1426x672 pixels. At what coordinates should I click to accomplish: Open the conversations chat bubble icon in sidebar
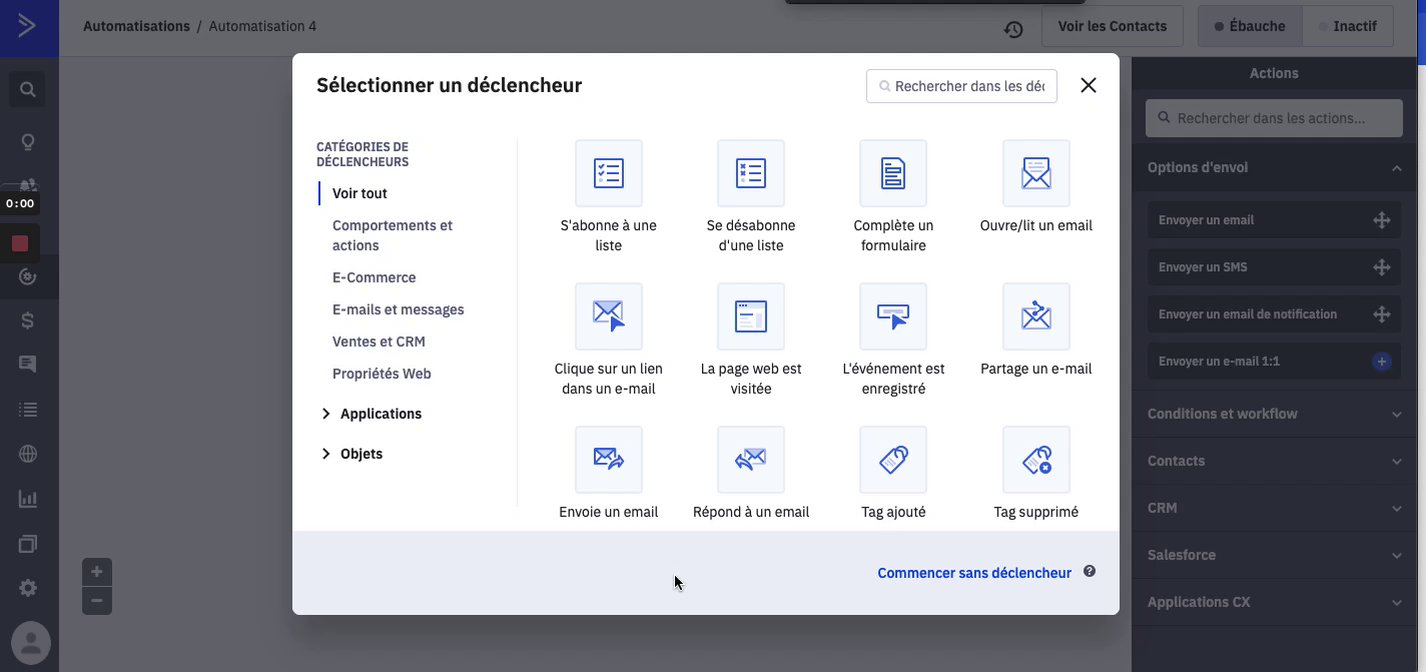[28, 364]
